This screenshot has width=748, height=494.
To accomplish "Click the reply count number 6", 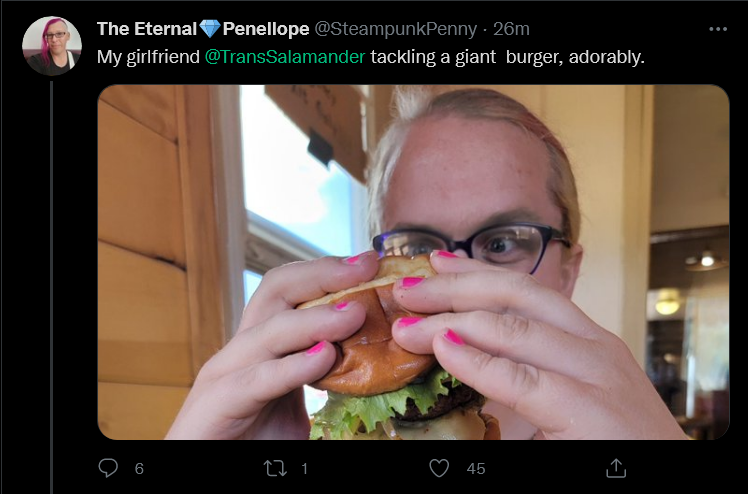I will (139, 469).
